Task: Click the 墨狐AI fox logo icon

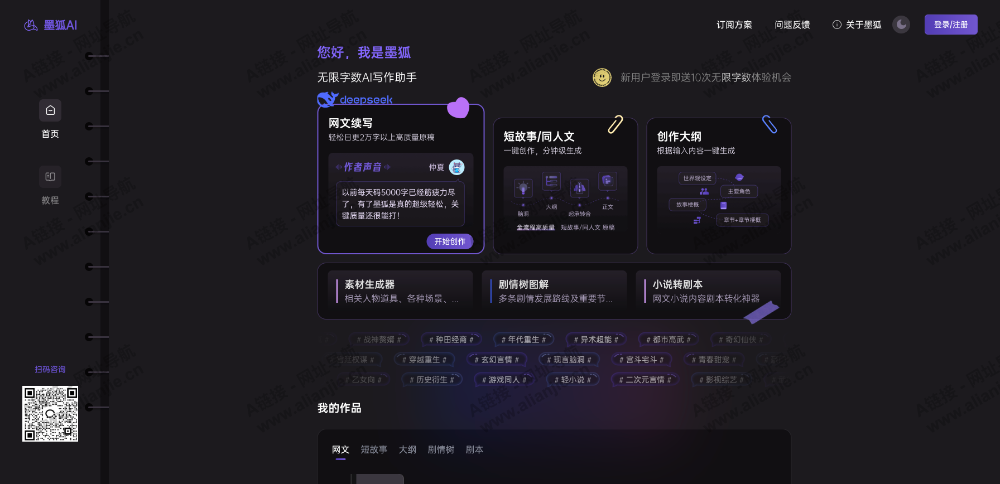Action: (30, 26)
